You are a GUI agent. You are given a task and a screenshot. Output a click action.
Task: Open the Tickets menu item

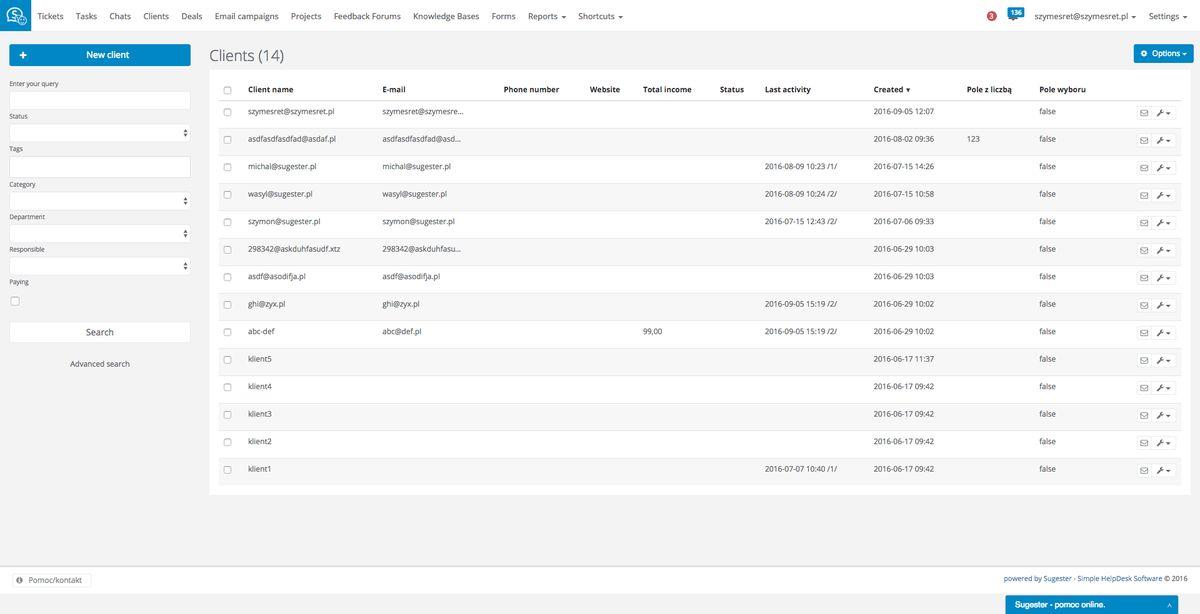(50, 17)
